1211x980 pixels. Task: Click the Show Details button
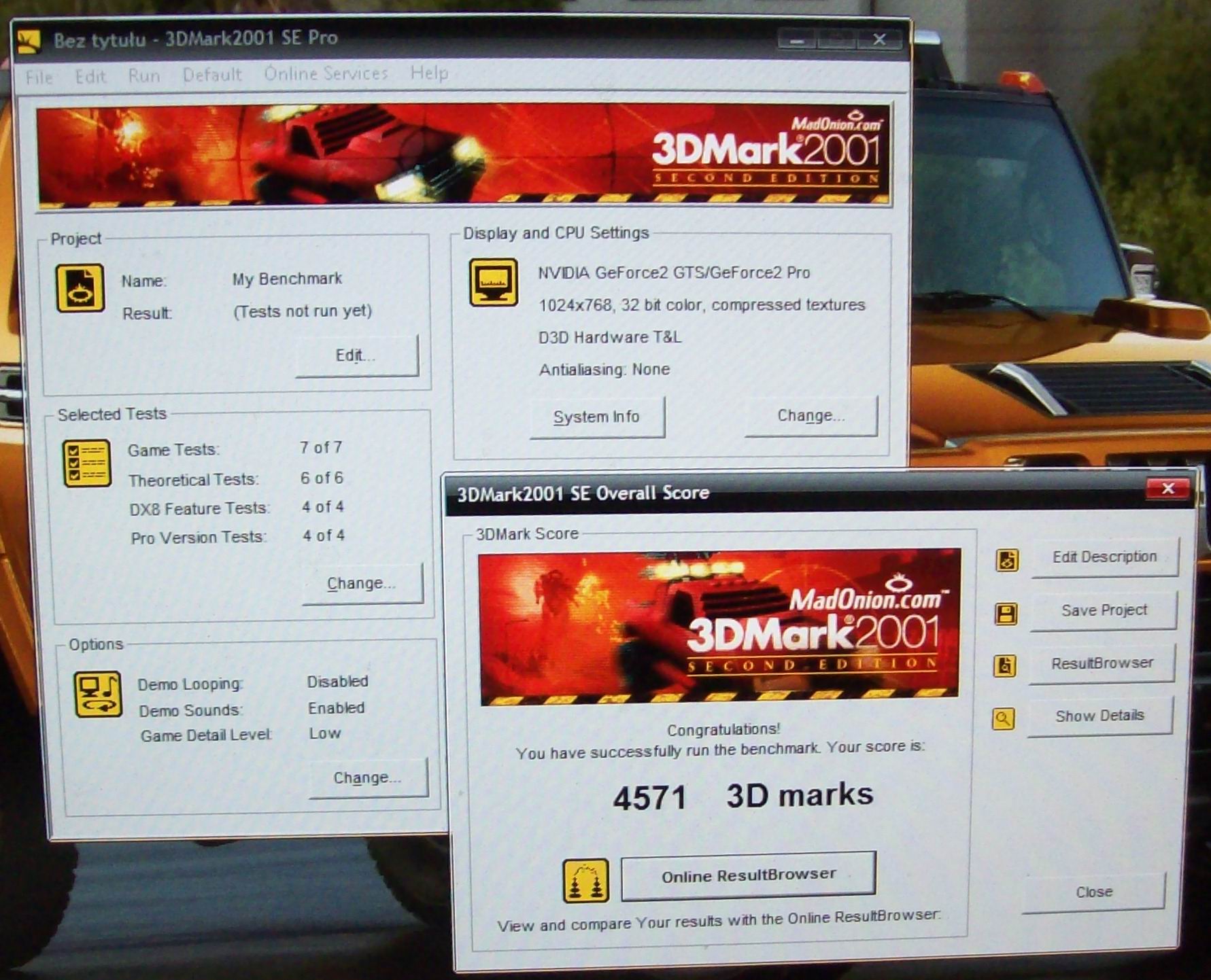tap(1099, 716)
